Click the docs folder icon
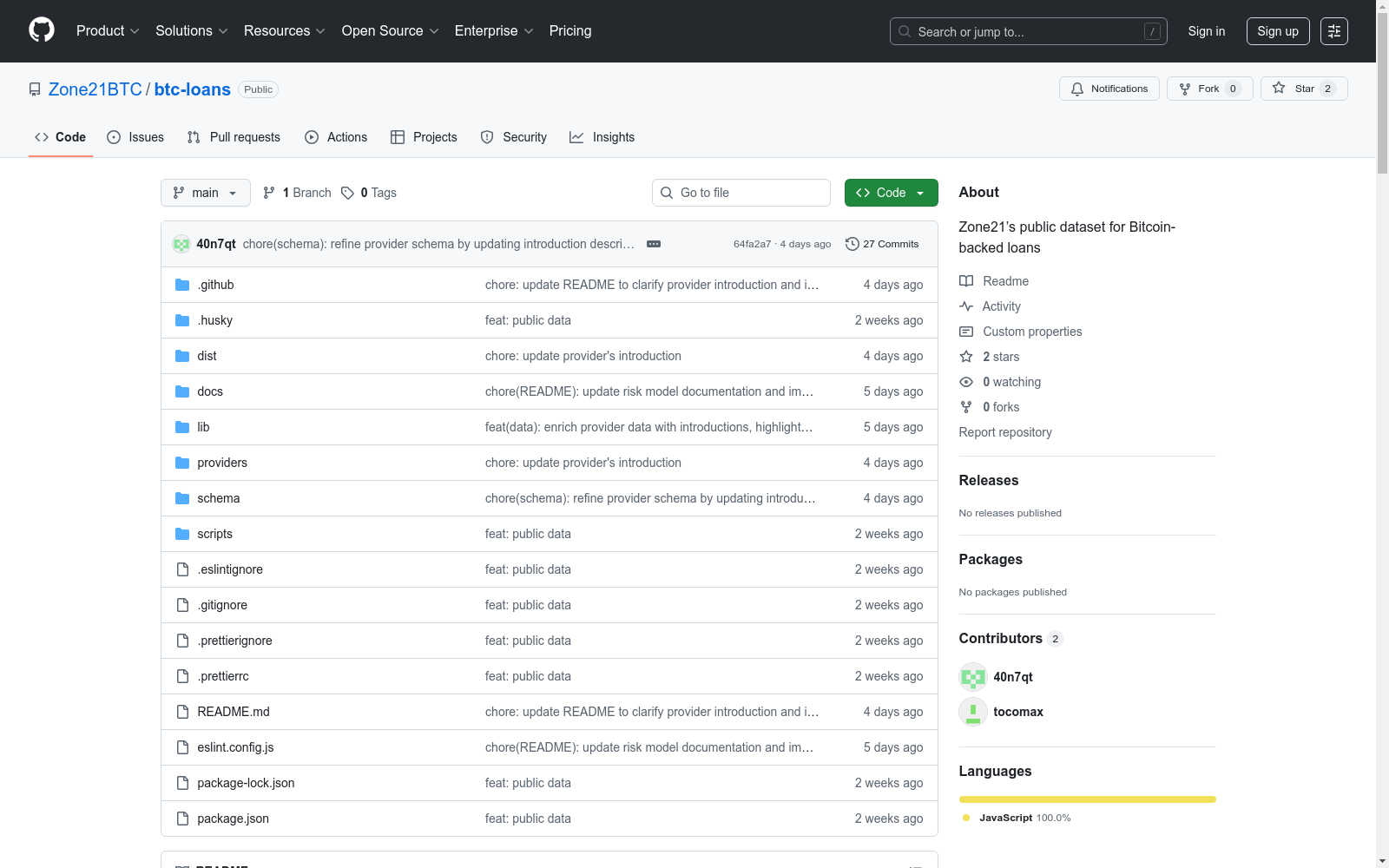This screenshot has height=868, width=1389. 182,391
